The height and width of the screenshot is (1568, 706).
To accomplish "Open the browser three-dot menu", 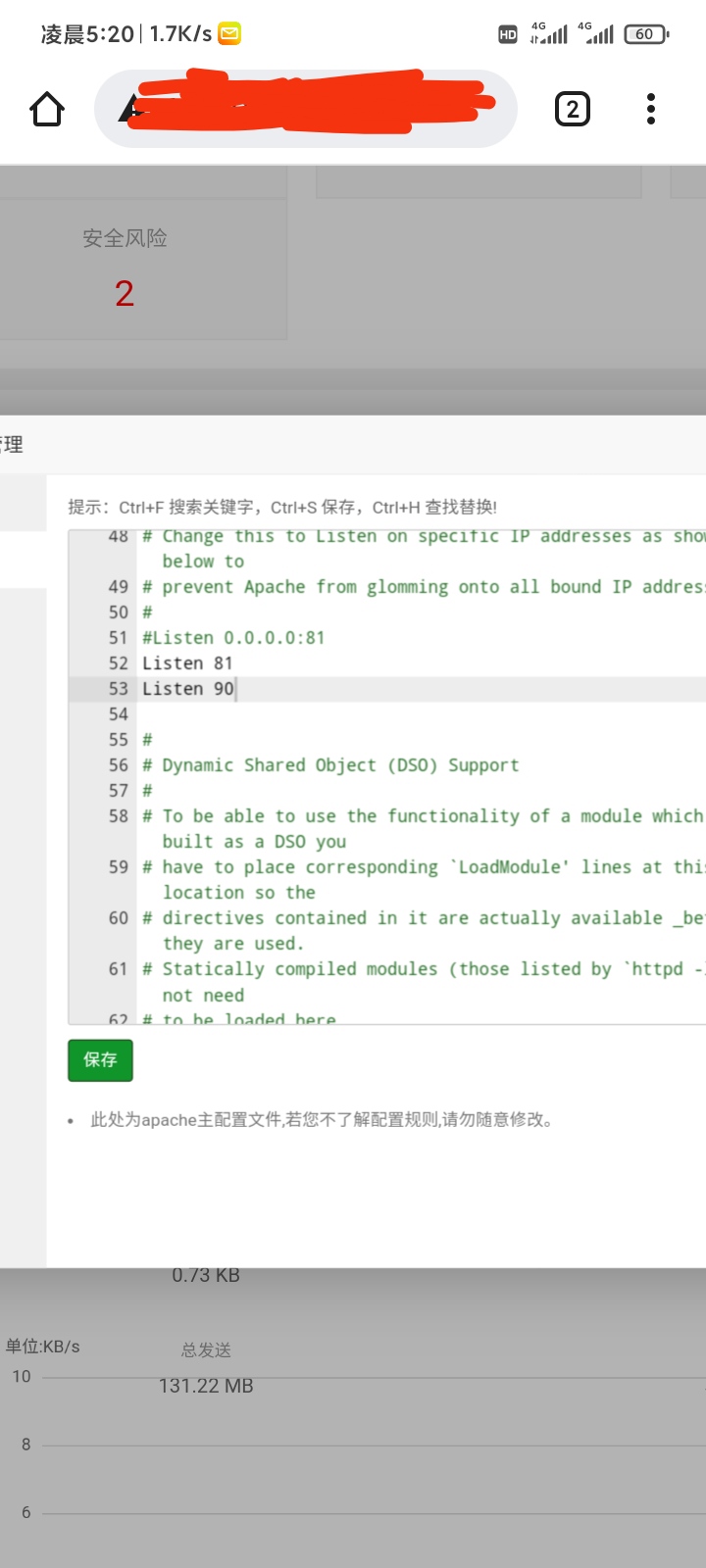I will point(650,109).
